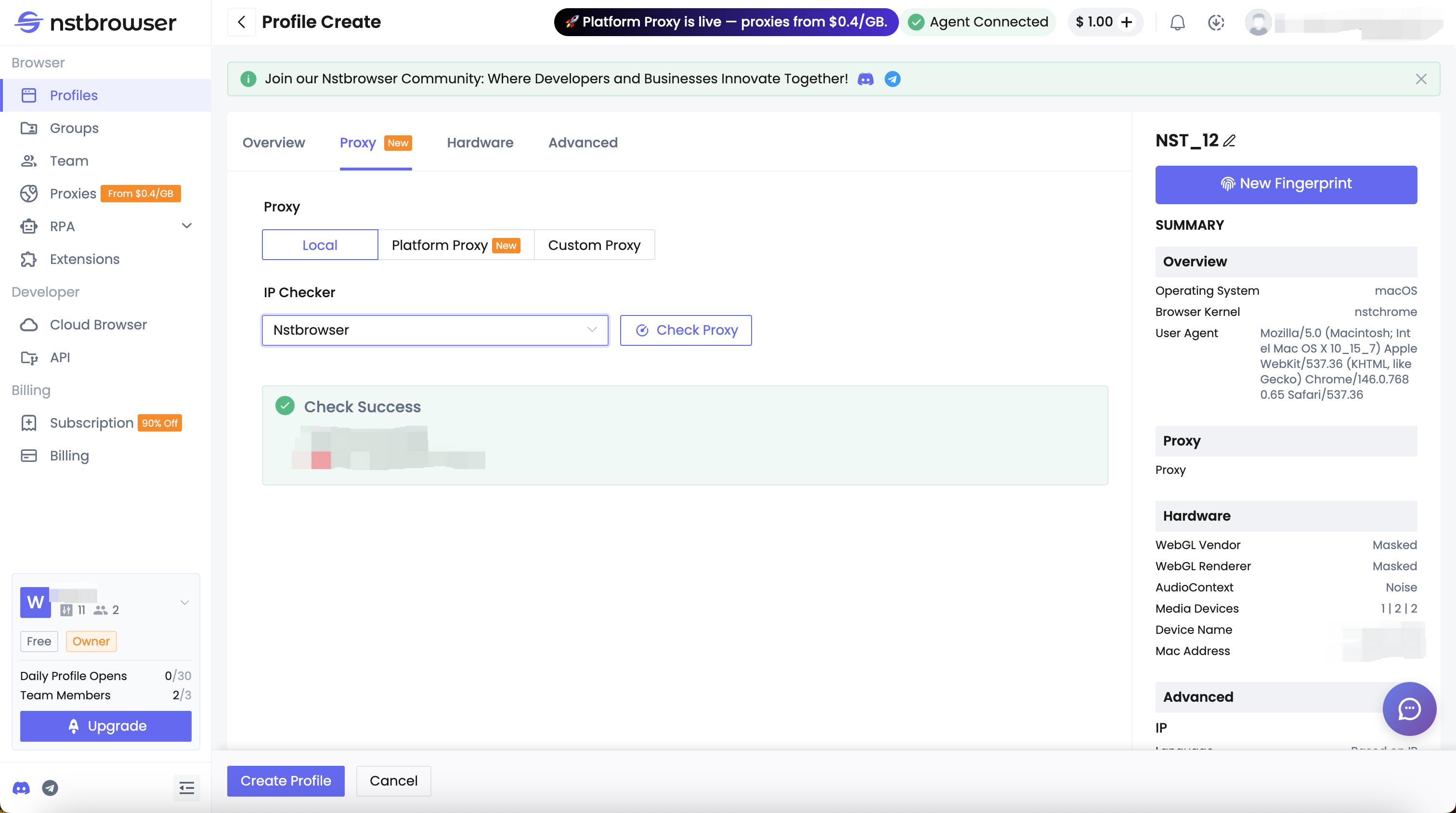Click the Check Proxy button
Screen dimensions: 1456x813
[x=686, y=330]
